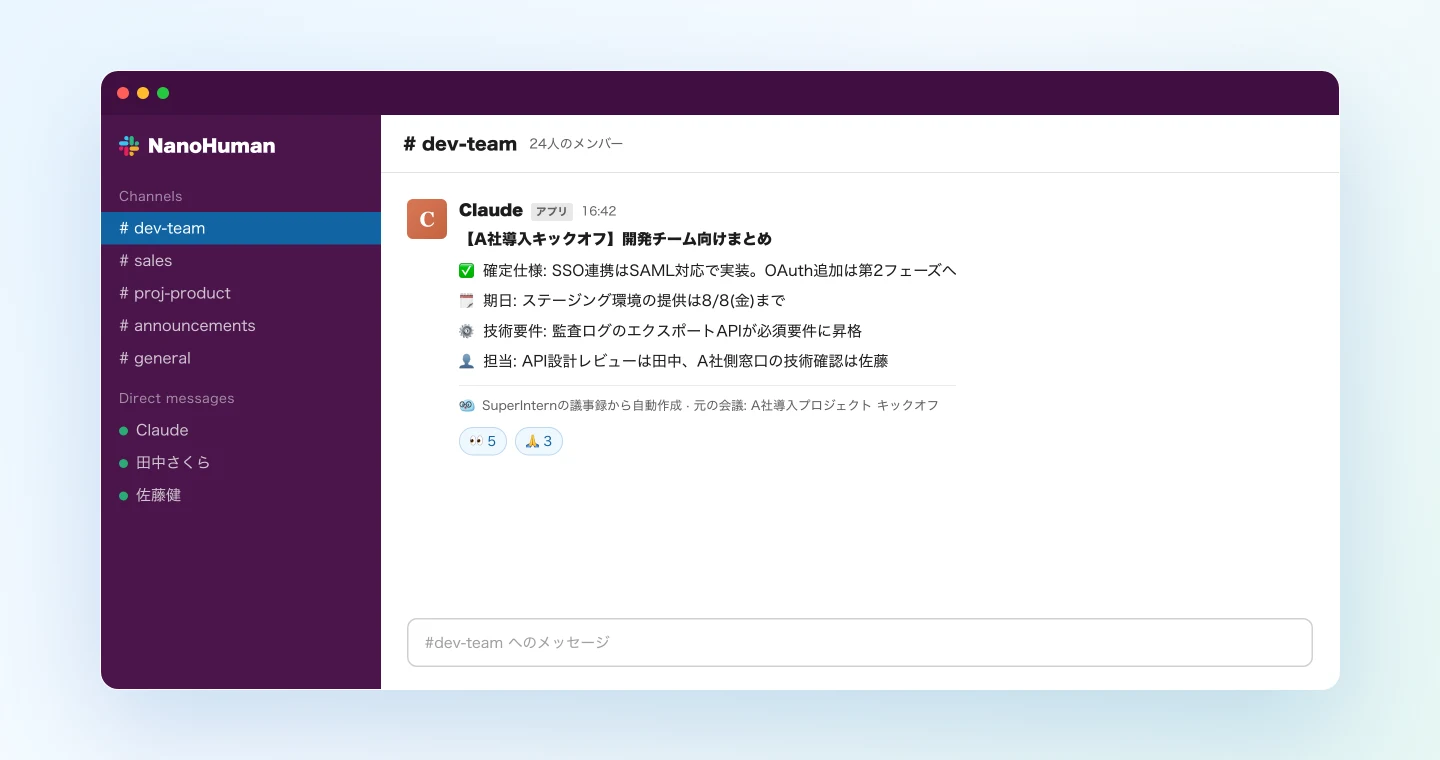Click the 技術要件 監査ログ line

[x=660, y=330]
